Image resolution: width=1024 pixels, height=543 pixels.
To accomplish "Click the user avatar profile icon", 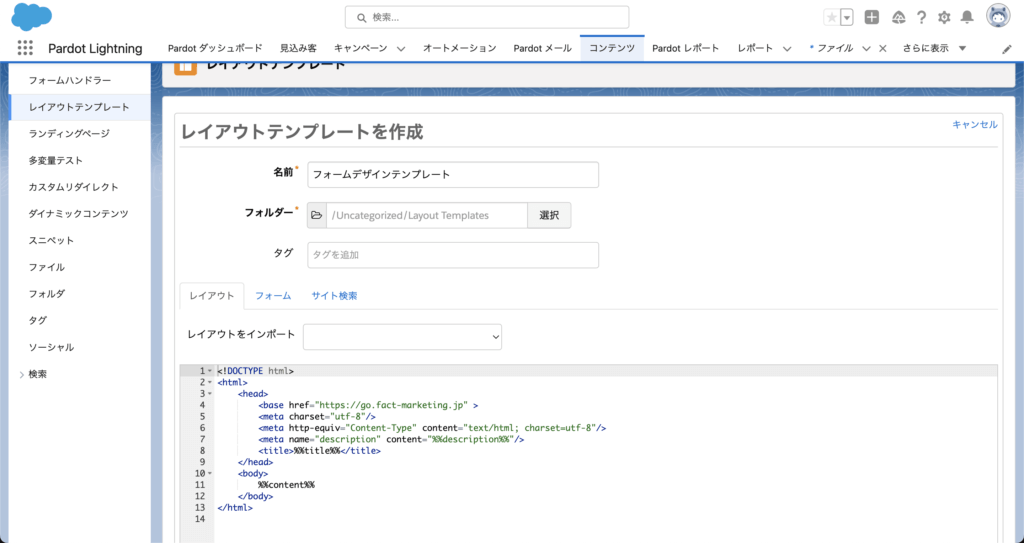I will click(x=998, y=16).
